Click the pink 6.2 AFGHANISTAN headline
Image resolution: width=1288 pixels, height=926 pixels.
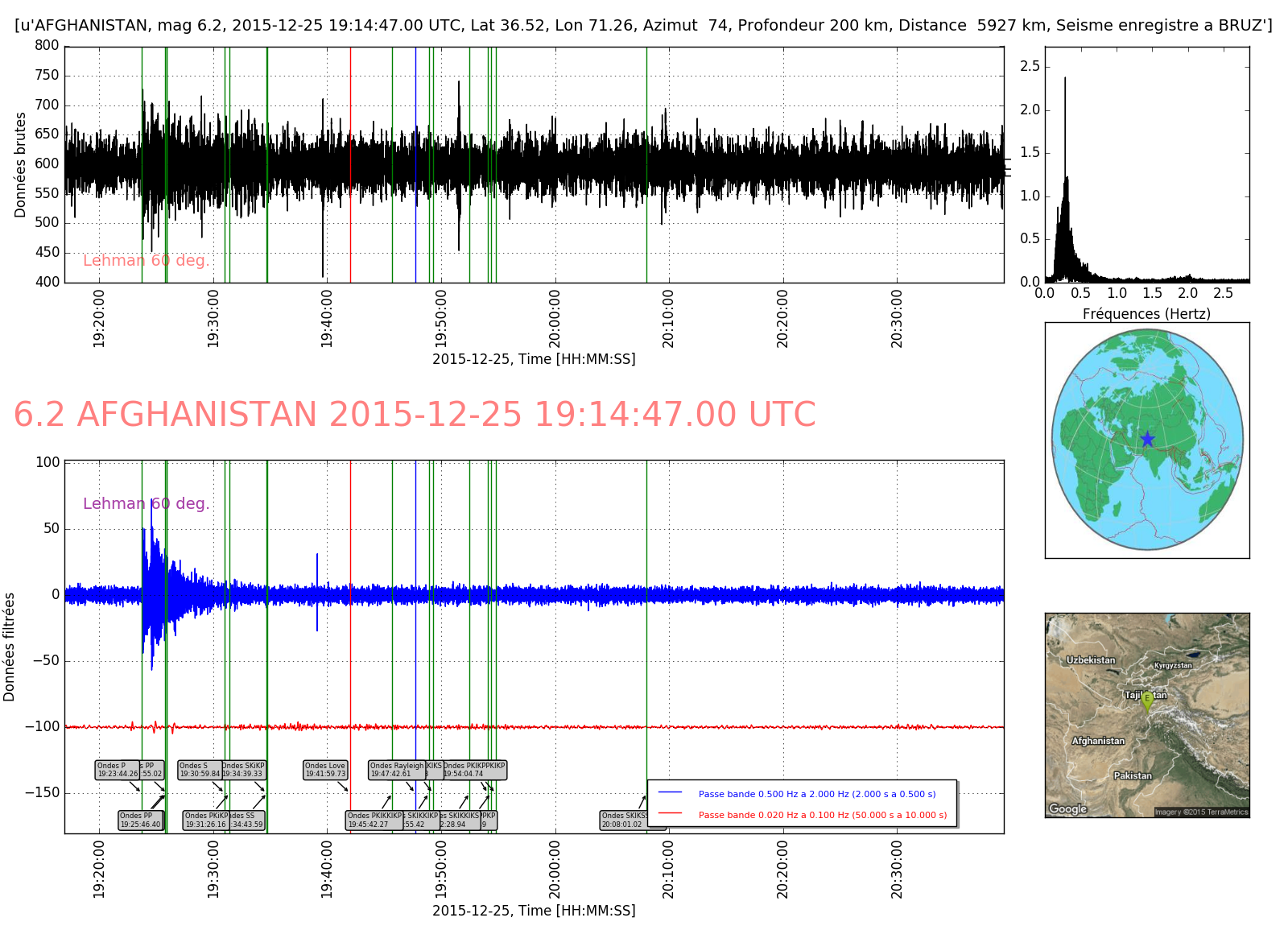(415, 415)
